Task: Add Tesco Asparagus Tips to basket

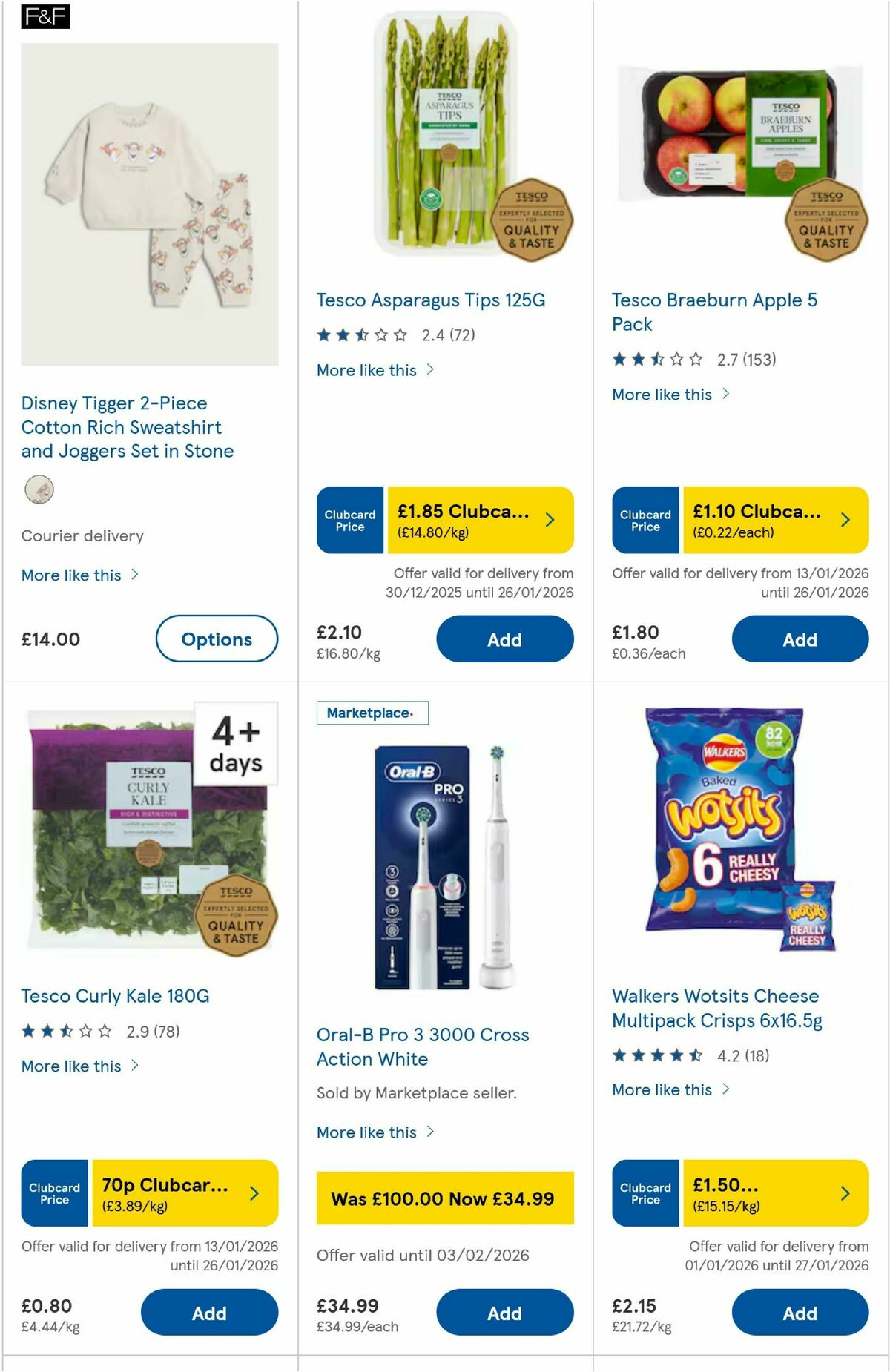Action: pos(504,639)
